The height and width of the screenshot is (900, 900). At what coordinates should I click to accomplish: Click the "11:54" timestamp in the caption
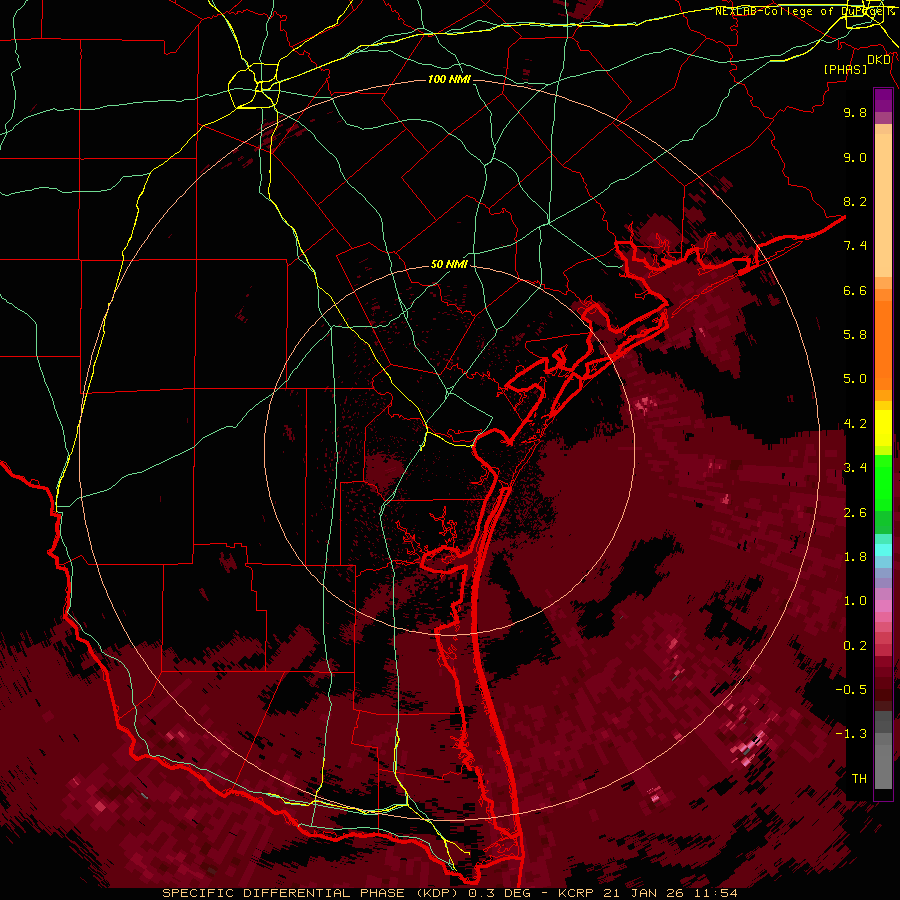tap(718, 893)
